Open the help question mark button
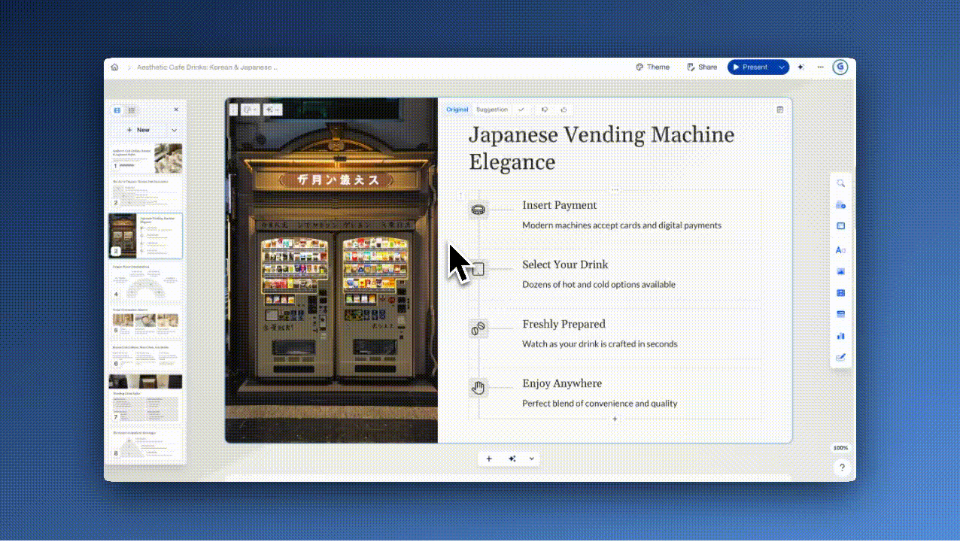This screenshot has width=960, height=543. (842, 468)
